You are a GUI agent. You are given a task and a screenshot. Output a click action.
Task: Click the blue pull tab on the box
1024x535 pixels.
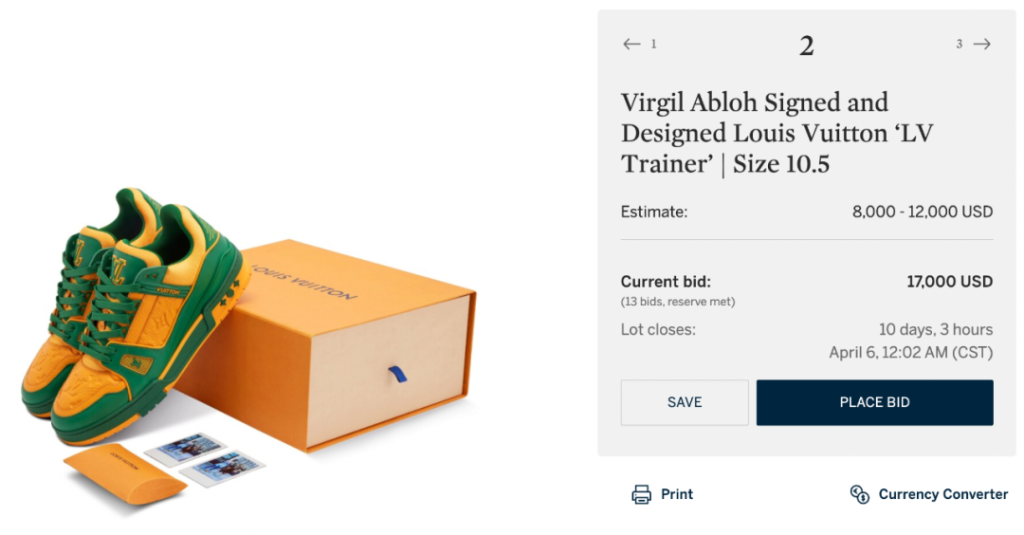pos(397,376)
